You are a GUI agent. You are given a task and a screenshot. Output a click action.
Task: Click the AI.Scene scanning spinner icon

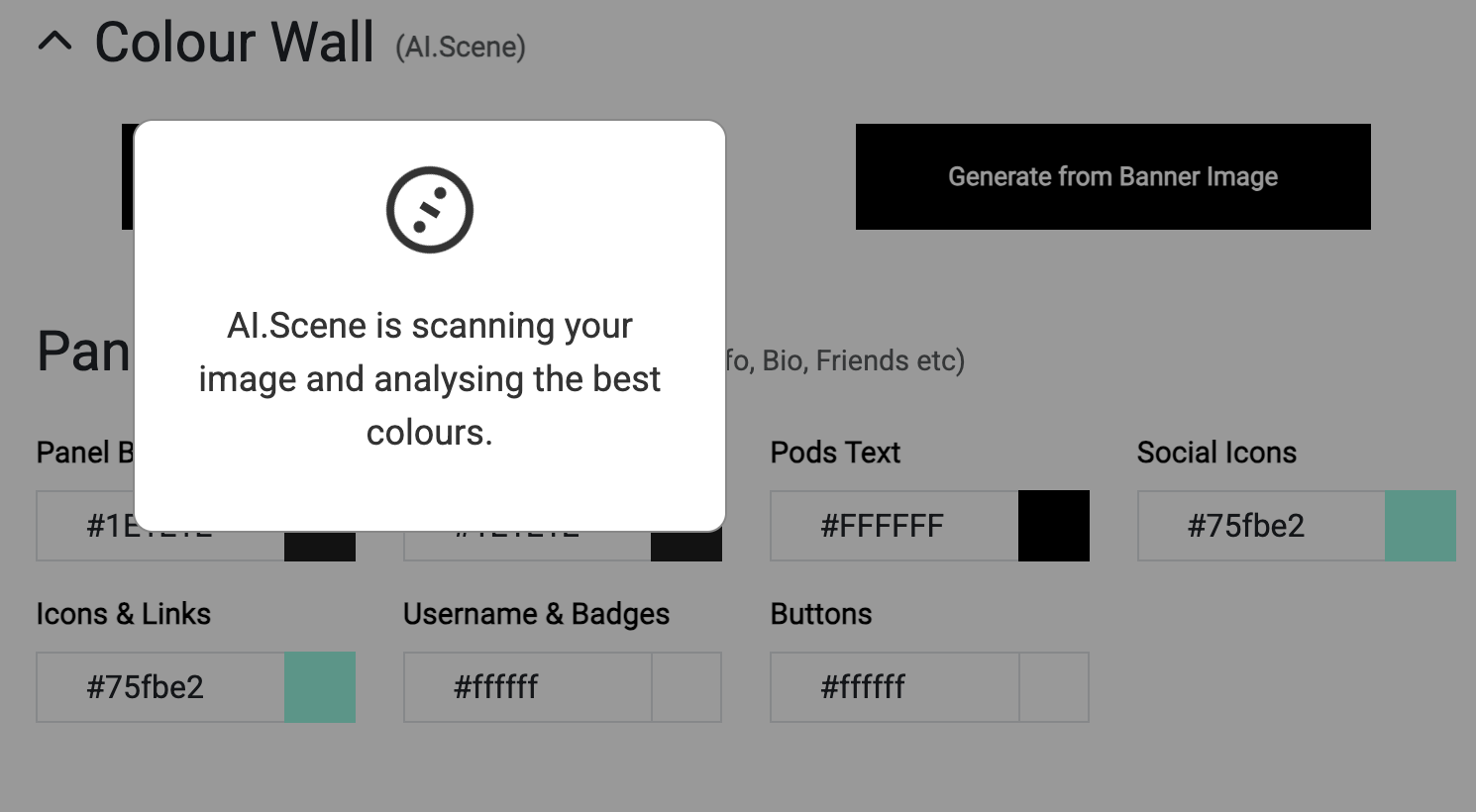click(x=430, y=210)
